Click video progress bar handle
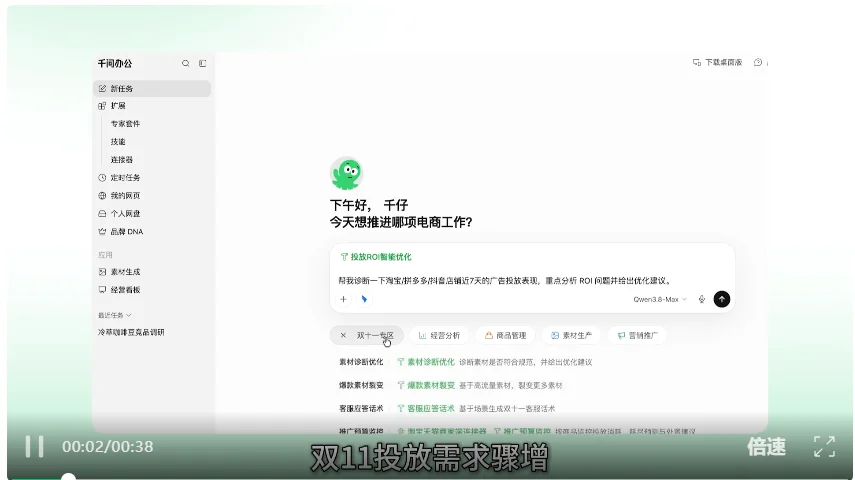This screenshot has height=480, width=855. click(68, 477)
